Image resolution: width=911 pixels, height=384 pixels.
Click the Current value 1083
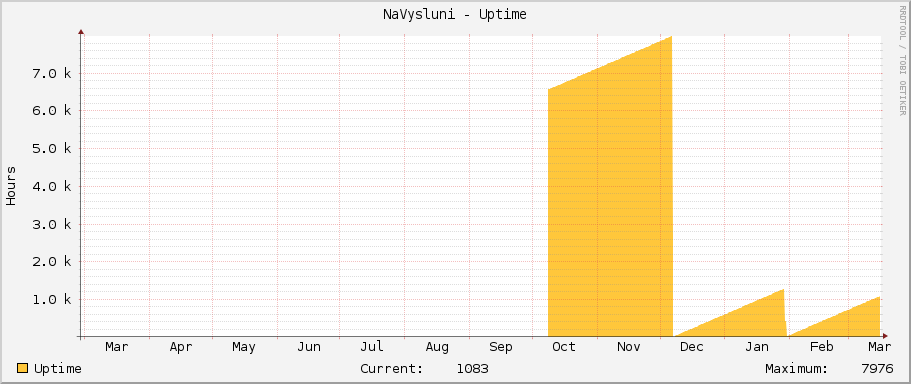pos(472,369)
